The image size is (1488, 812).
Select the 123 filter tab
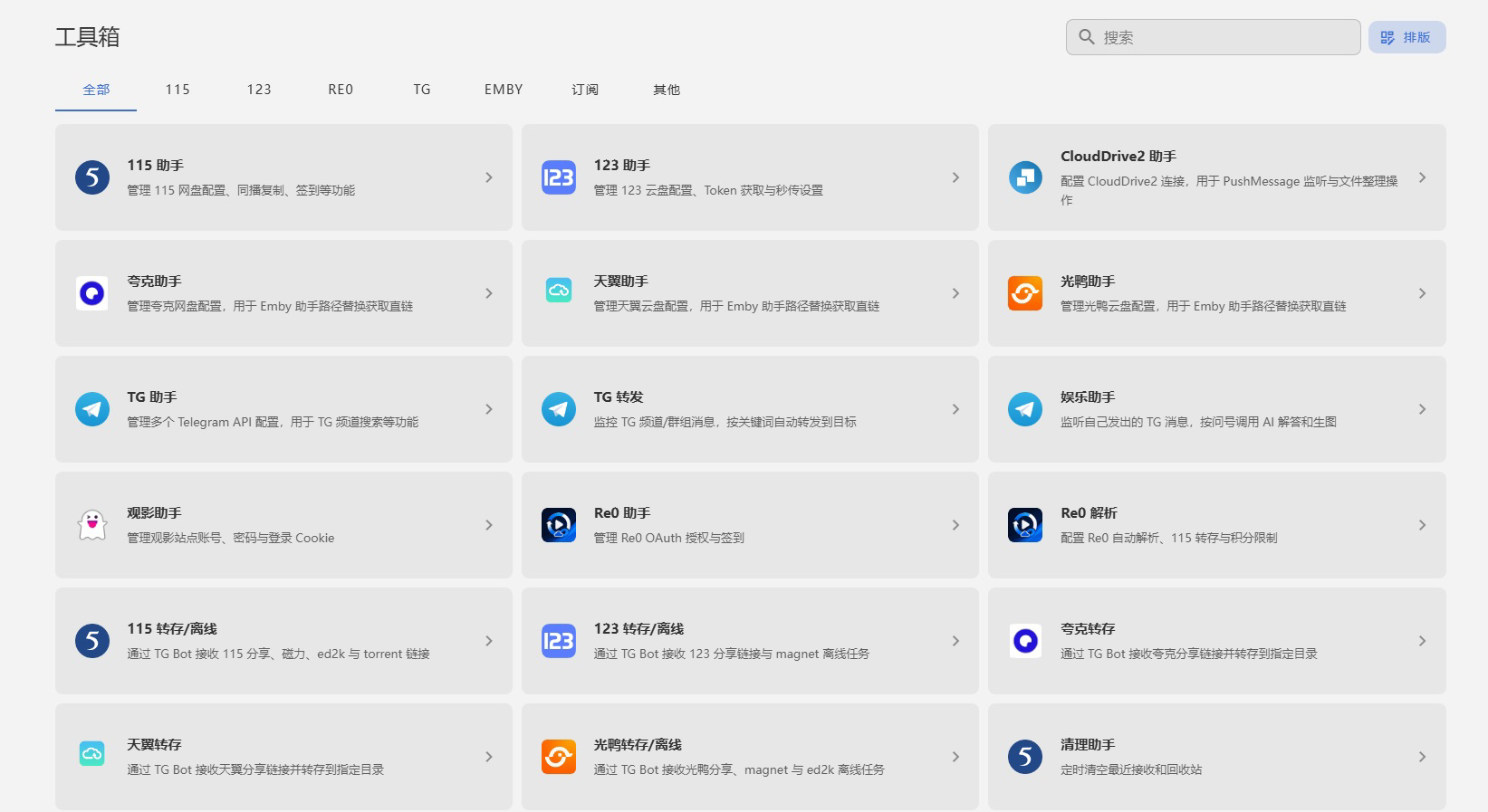pyautogui.click(x=259, y=90)
